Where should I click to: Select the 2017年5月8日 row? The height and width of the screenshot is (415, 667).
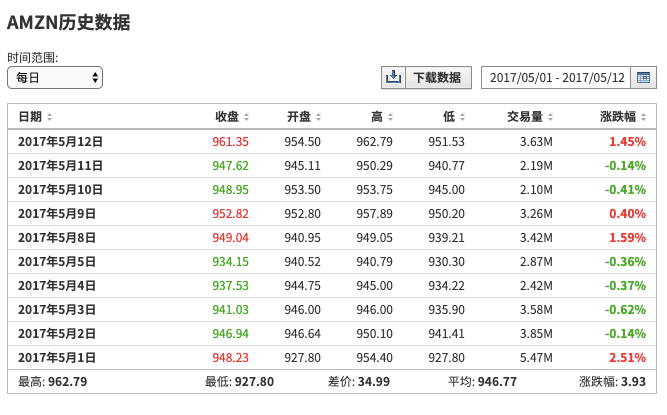[332, 238]
